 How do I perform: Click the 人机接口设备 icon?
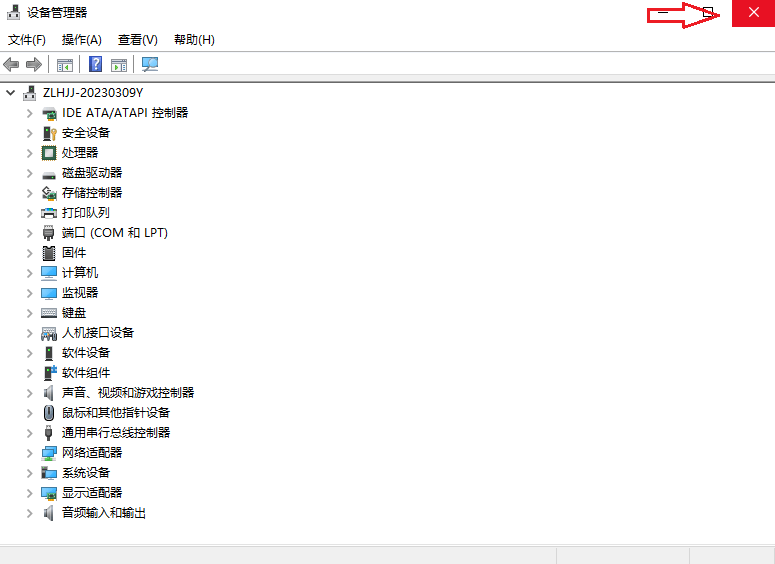(49, 334)
